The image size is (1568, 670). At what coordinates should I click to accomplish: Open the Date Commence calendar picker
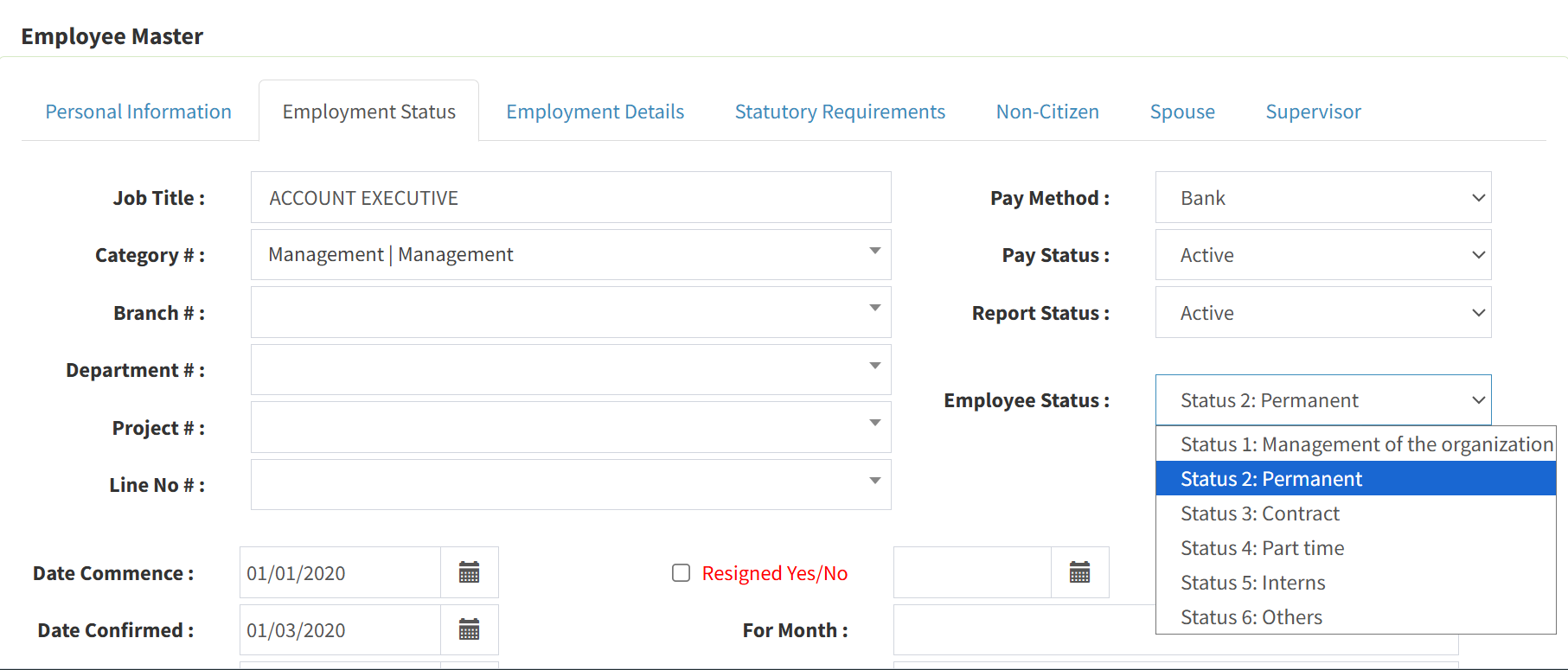pyautogui.click(x=470, y=572)
